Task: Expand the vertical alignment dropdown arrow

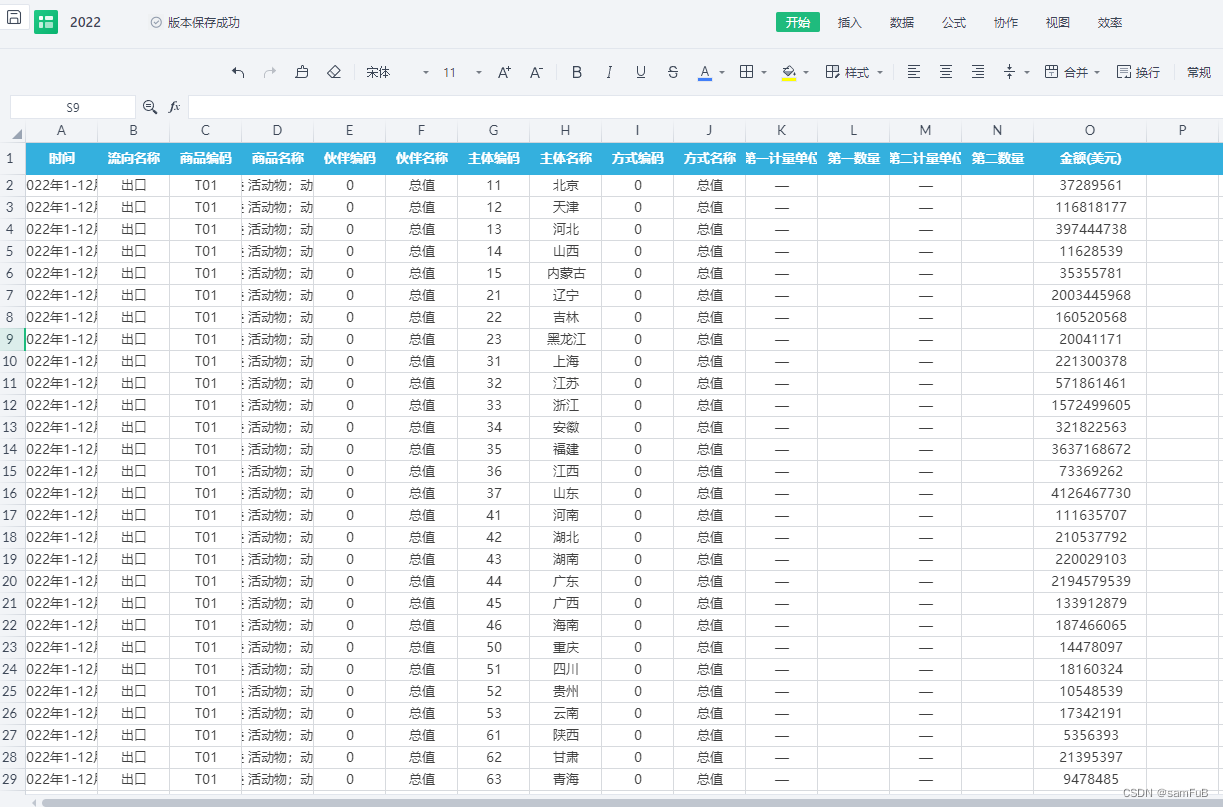Action: click(x=1027, y=72)
